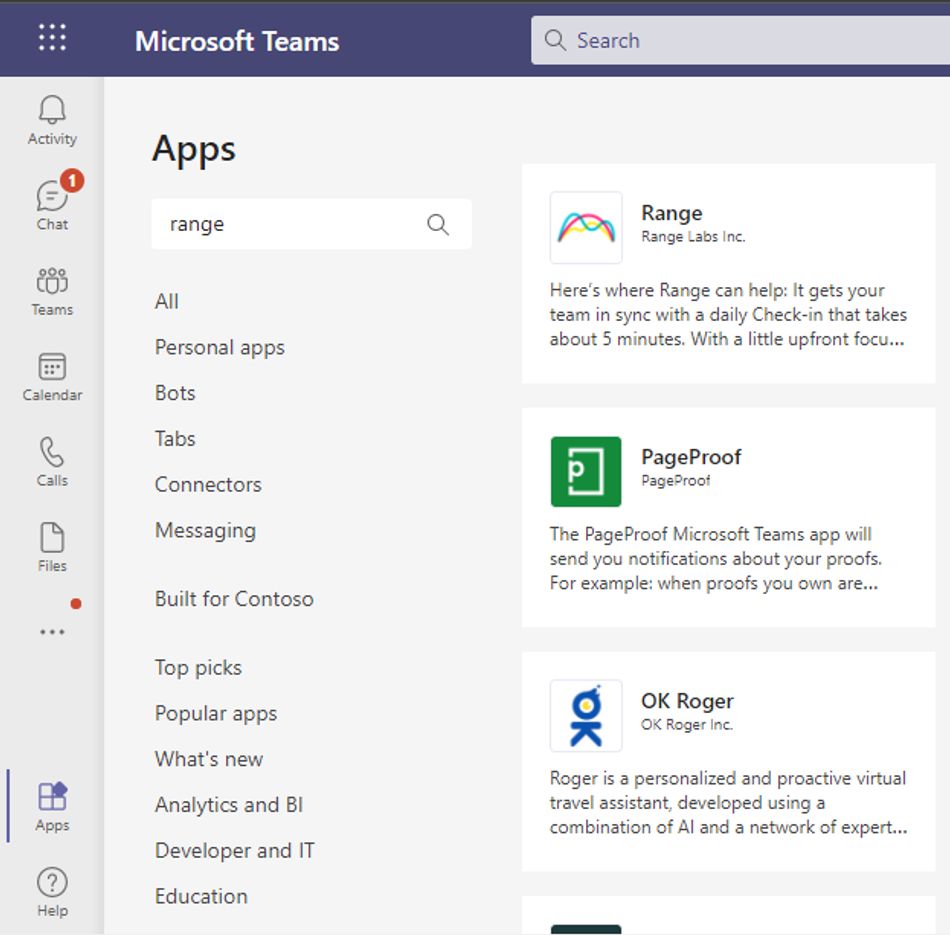Screen dimensions: 950x935
Task: Open the Activity bell icon
Action: click(52, 120)
